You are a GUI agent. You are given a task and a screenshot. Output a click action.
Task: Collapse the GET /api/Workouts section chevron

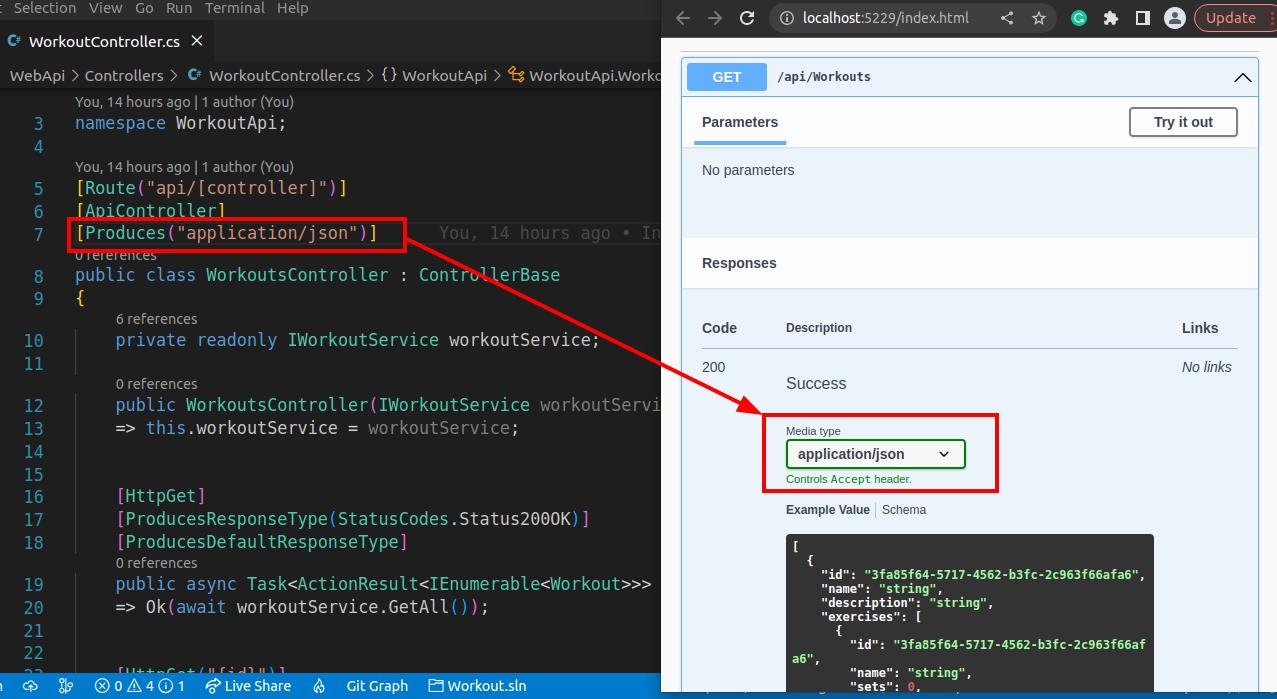click(x=1242, y=77)
